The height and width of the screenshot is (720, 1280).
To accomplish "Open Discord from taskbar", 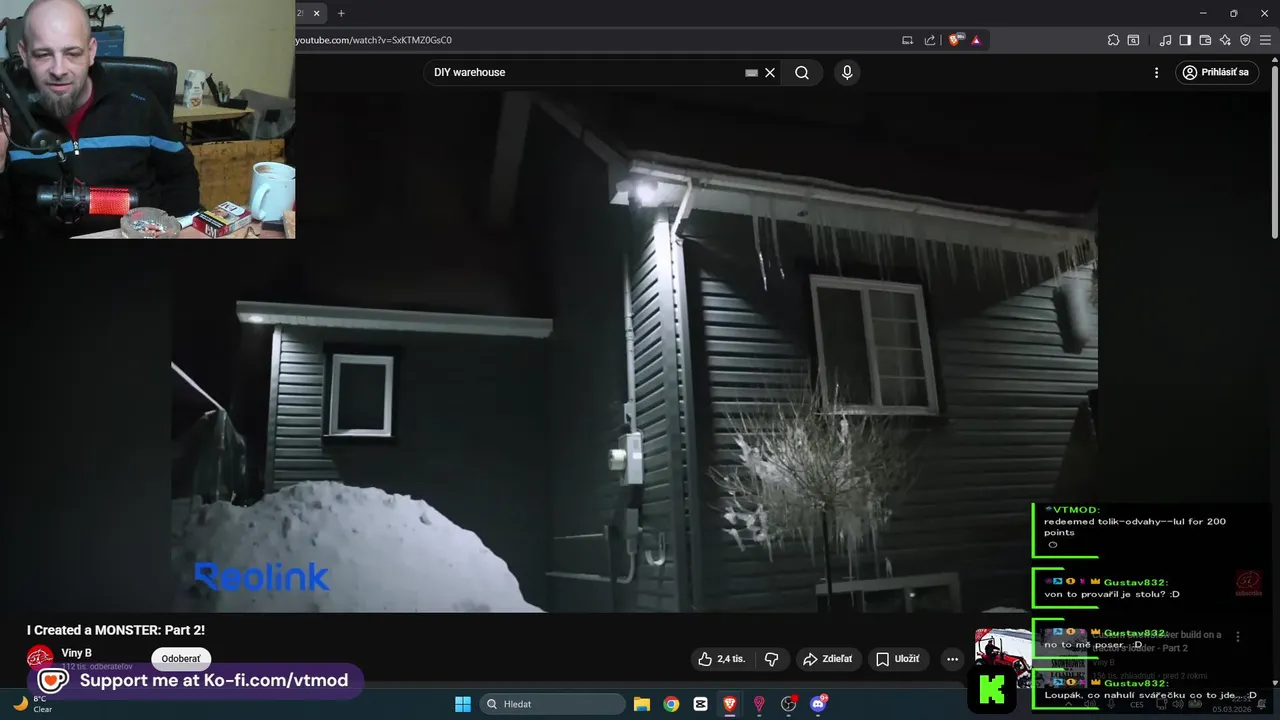I will (819, 704).
